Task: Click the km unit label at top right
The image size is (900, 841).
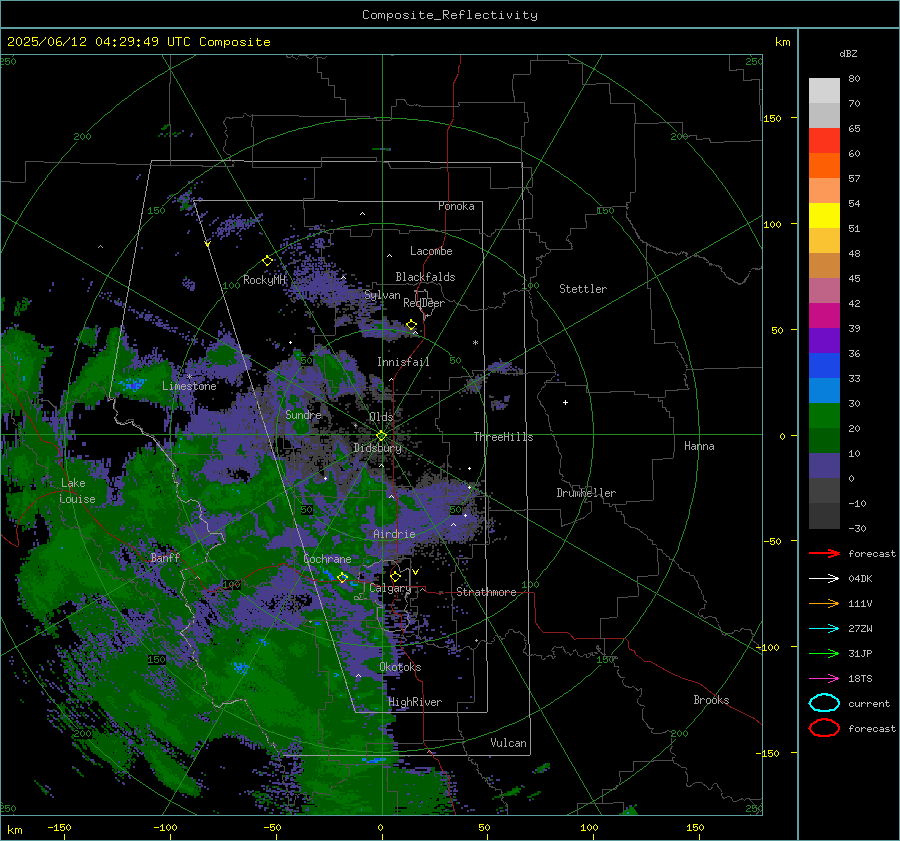Action: 782,42
